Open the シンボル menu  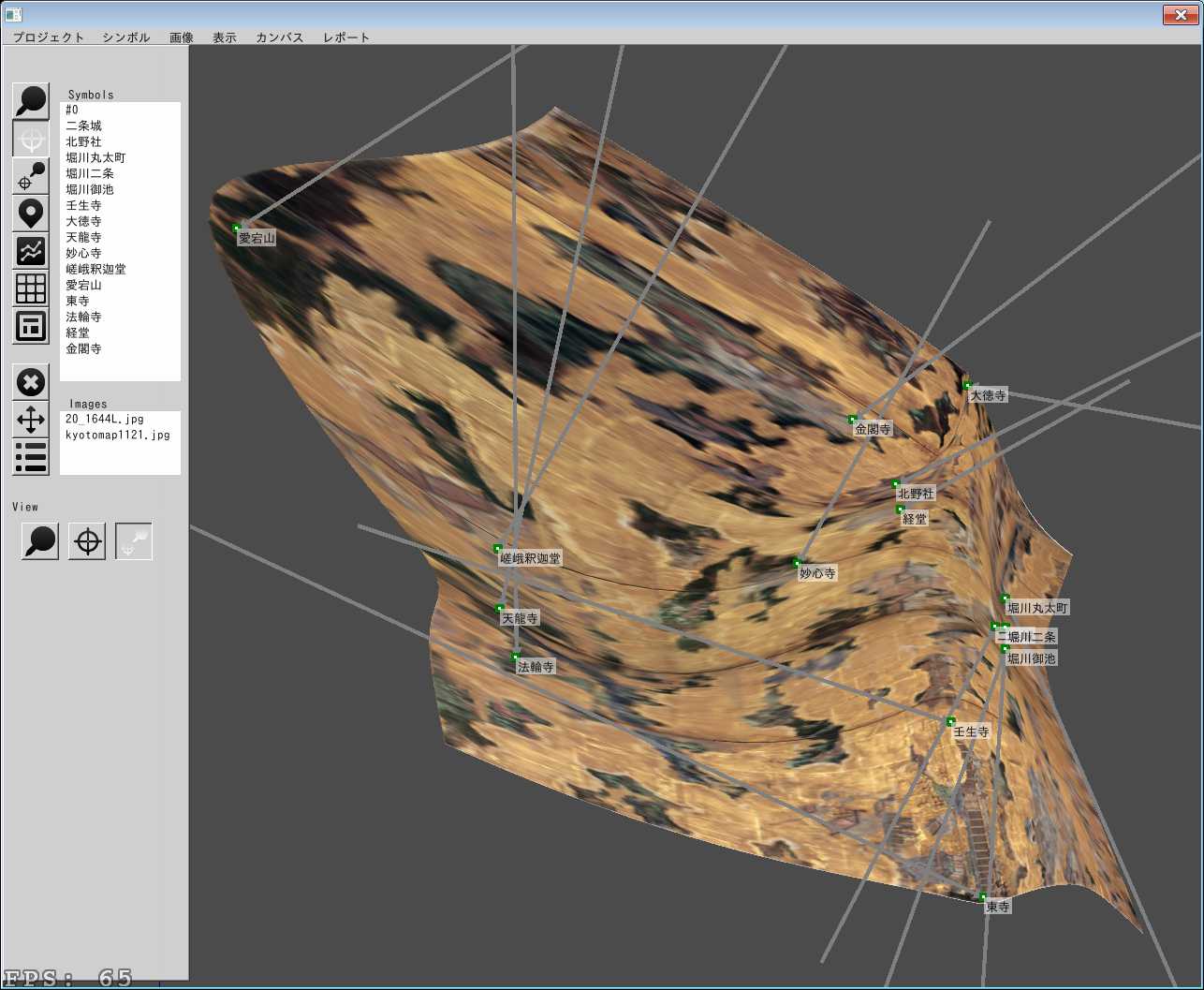tap(126, 37)
